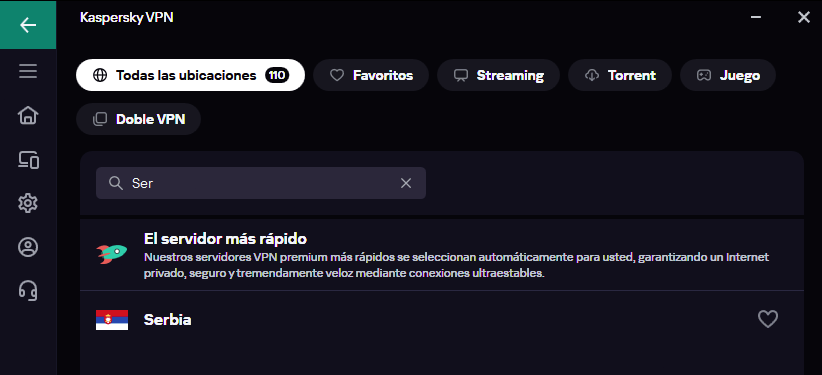The image size is (822, 375).
Task: Select the Serbia server location
Action: click(x=442, y=319)
